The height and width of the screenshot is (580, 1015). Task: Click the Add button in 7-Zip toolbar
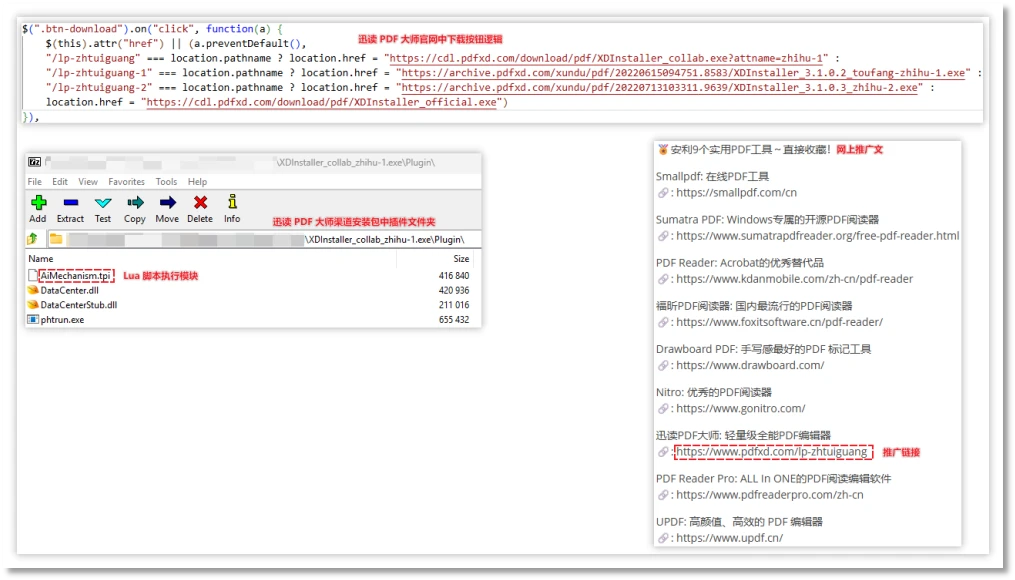click(38, 208)
